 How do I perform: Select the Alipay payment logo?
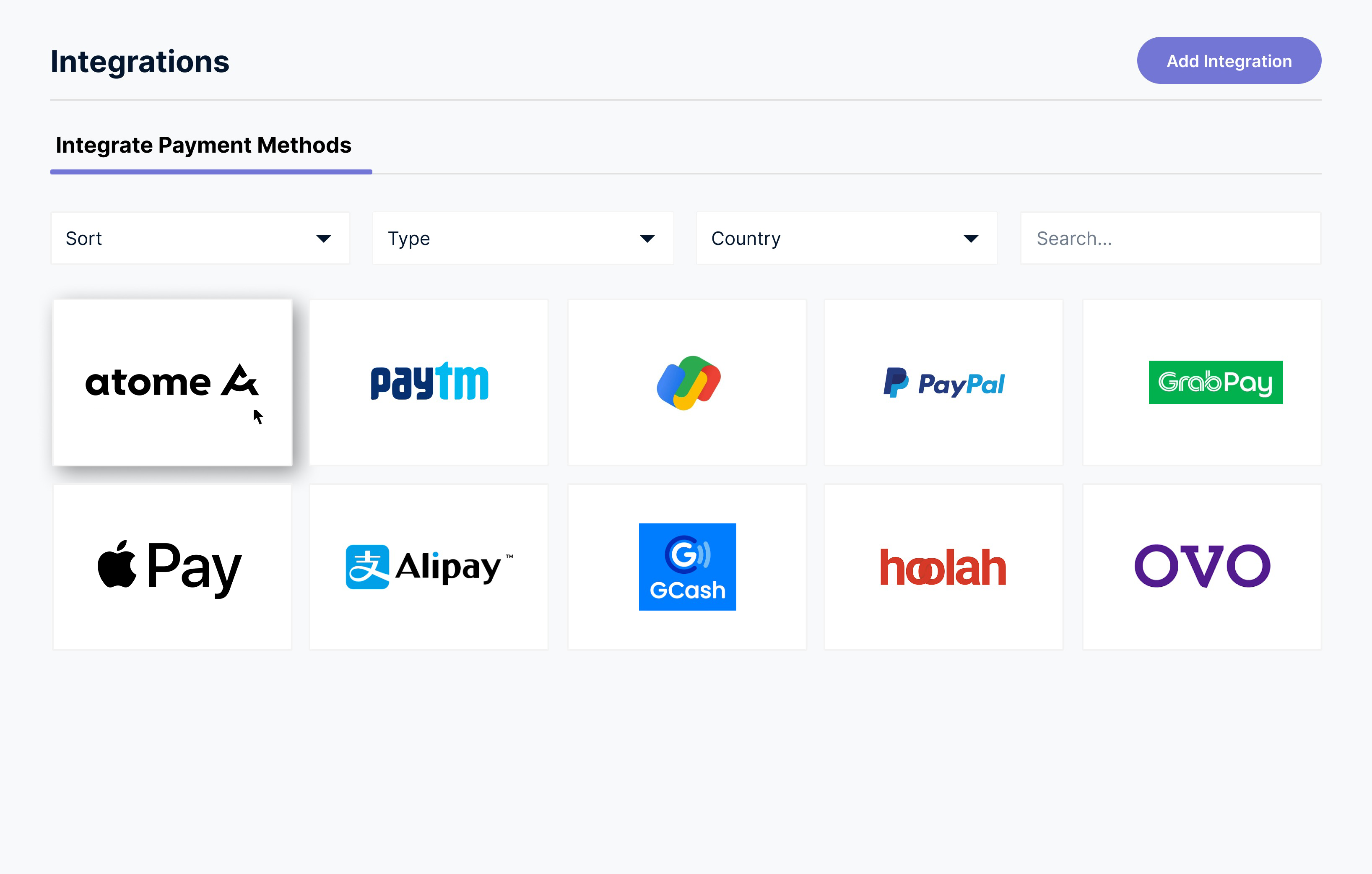429,566
